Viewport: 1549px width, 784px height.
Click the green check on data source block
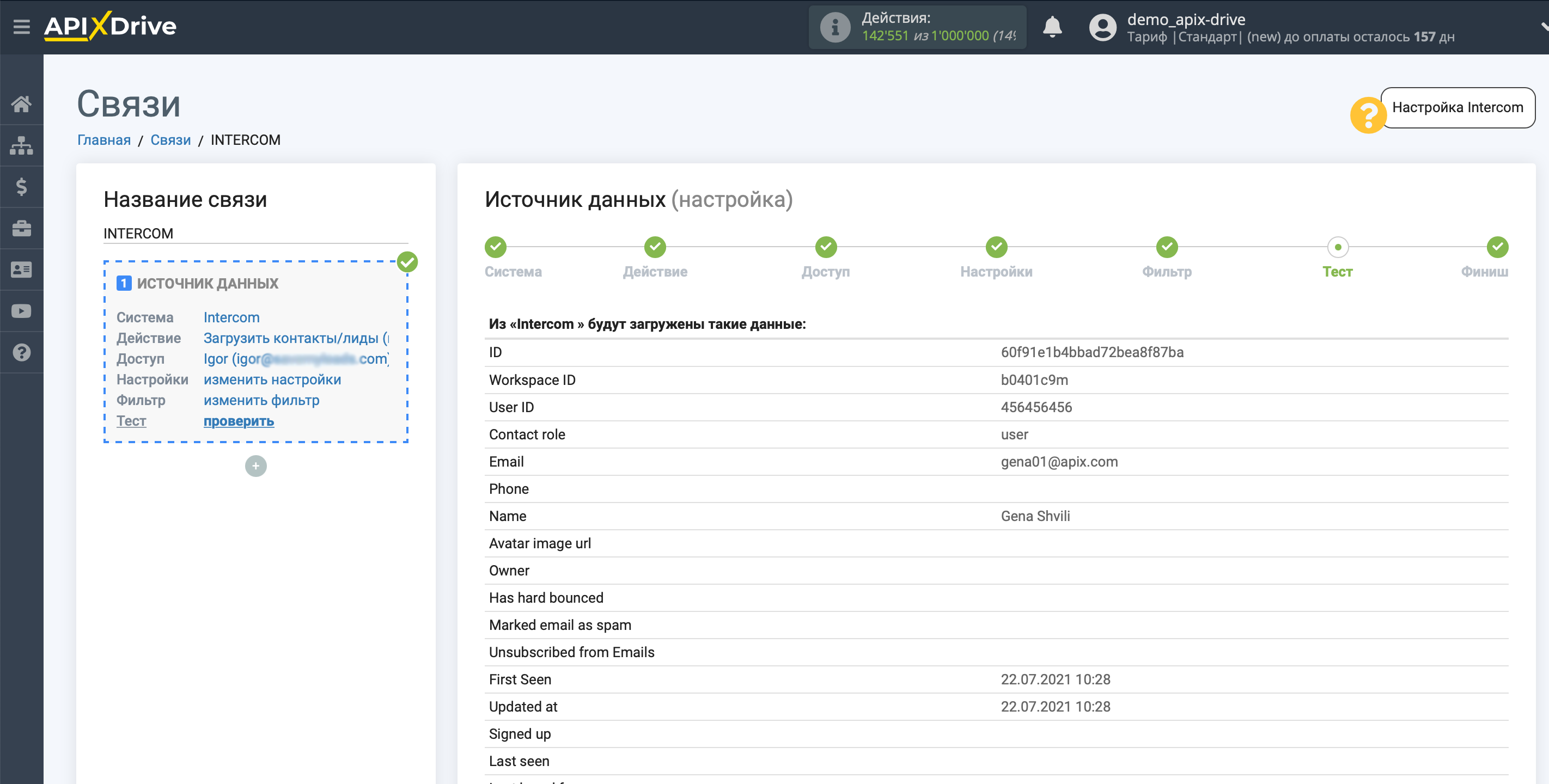click(x=408, y=262)
